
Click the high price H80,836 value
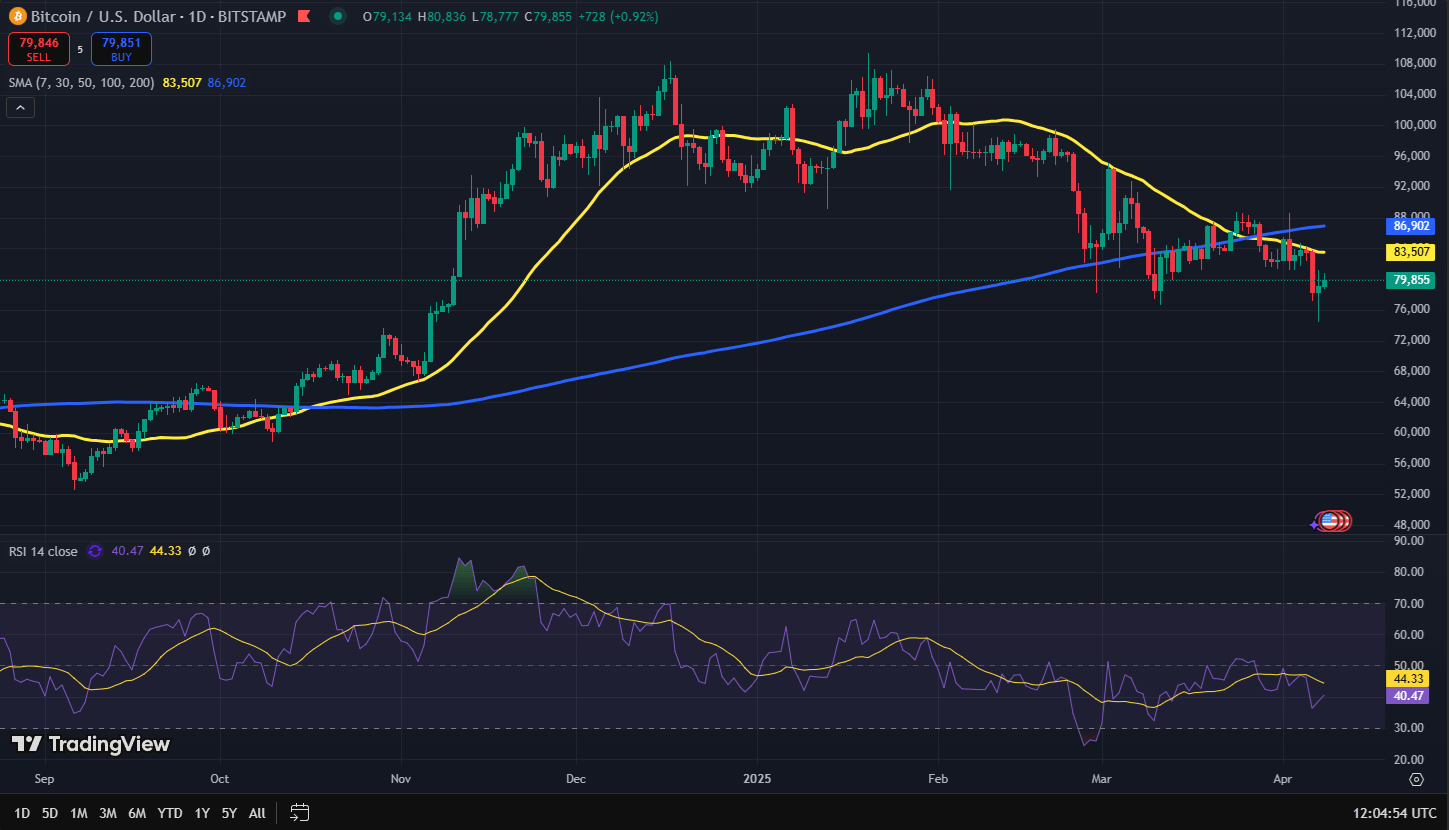tap(442, 16)
